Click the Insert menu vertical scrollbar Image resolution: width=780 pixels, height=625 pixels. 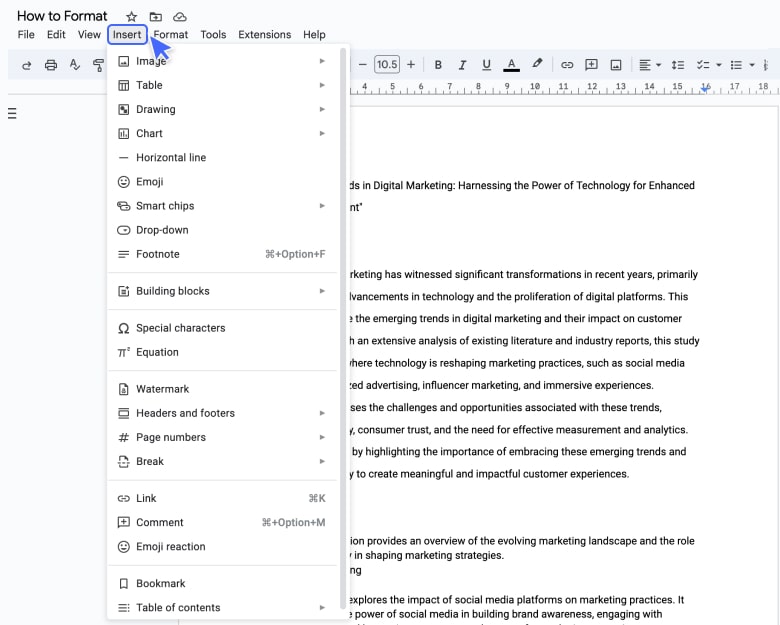343,328
